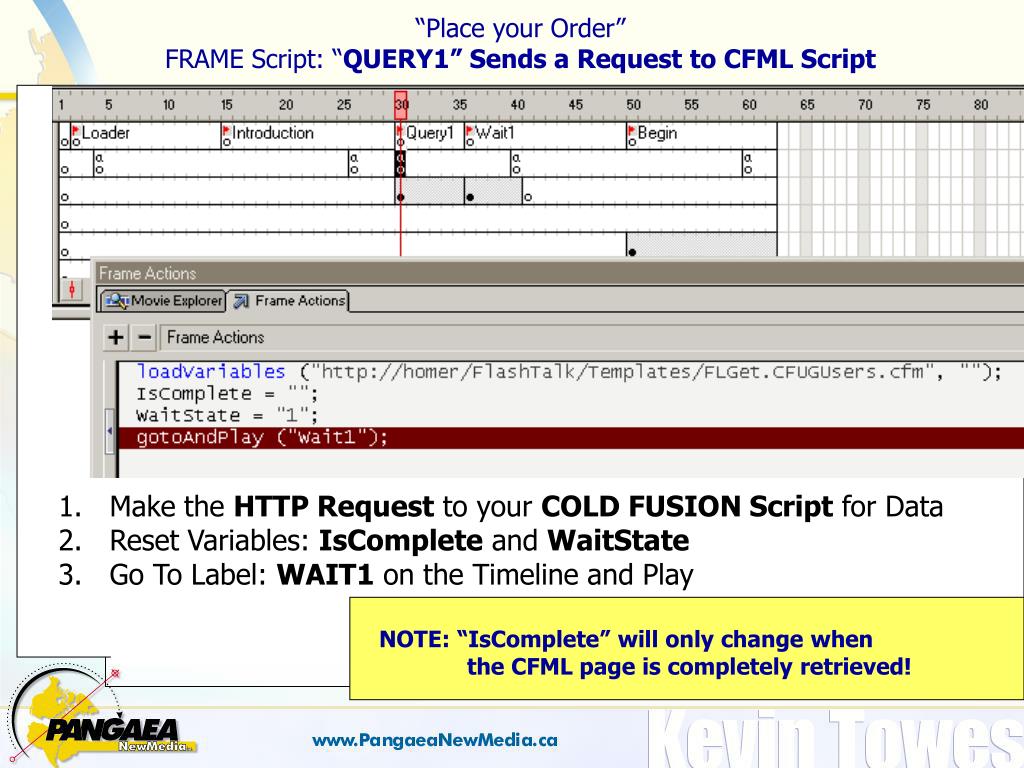Click the Begin frame label
Screen dimensions: 1024x768
pos(657,133)
